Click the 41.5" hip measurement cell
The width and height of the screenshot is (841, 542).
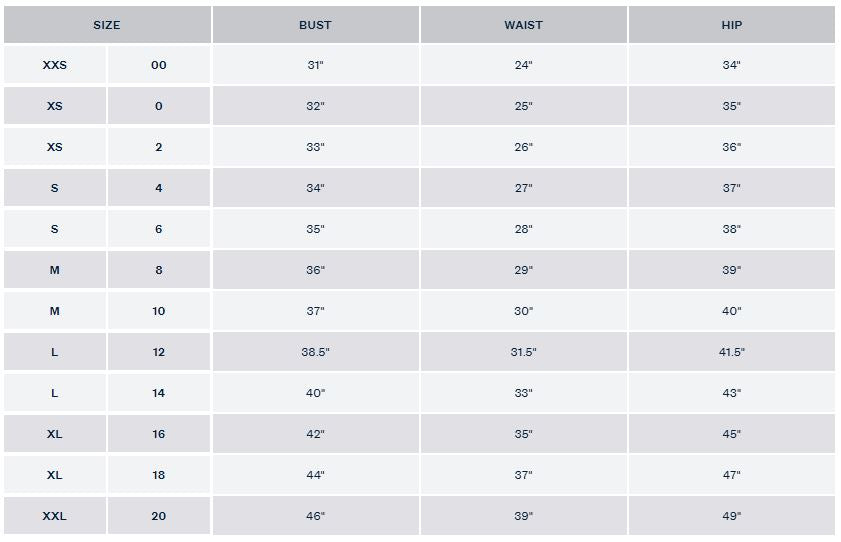(x=732, y=352)
